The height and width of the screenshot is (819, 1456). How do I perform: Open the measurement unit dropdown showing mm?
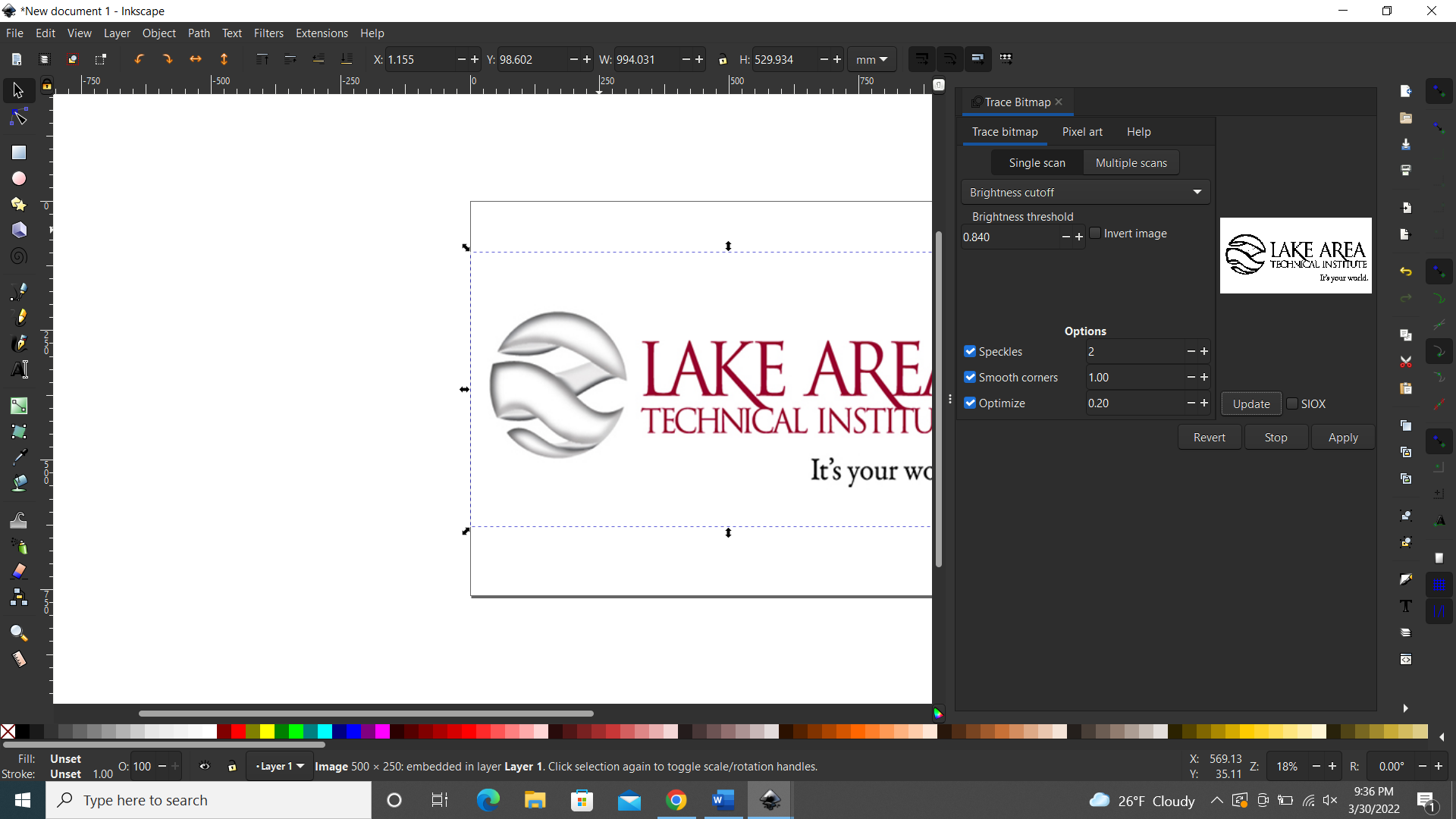point(872,59)
